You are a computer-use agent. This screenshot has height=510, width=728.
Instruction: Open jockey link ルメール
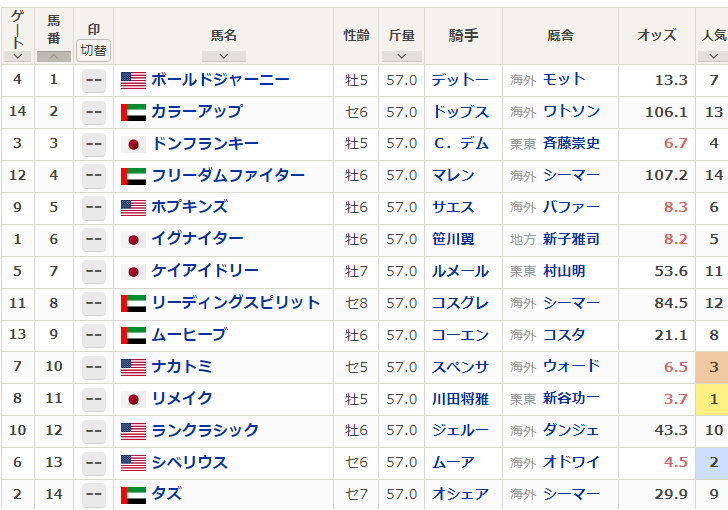pyautogui.click(x=460, y=271)
